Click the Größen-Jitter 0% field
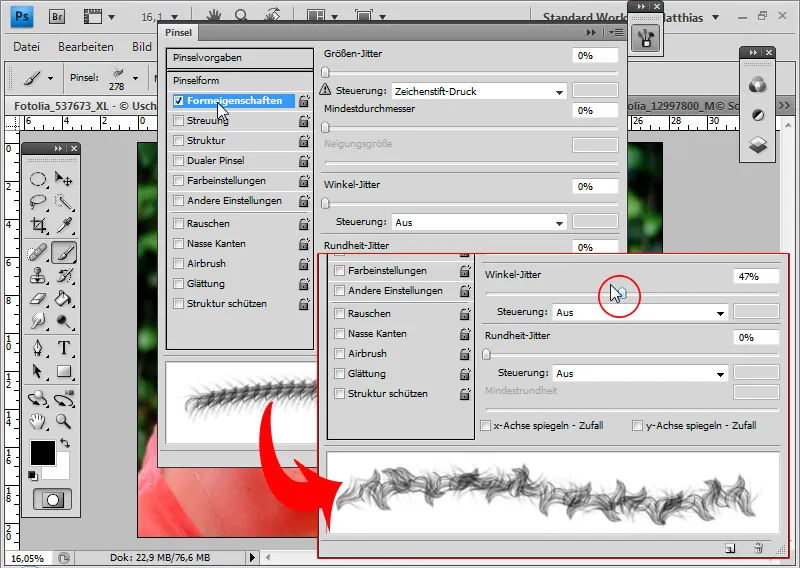The height and width of the screenshot is (568, 800). (595, 56)
